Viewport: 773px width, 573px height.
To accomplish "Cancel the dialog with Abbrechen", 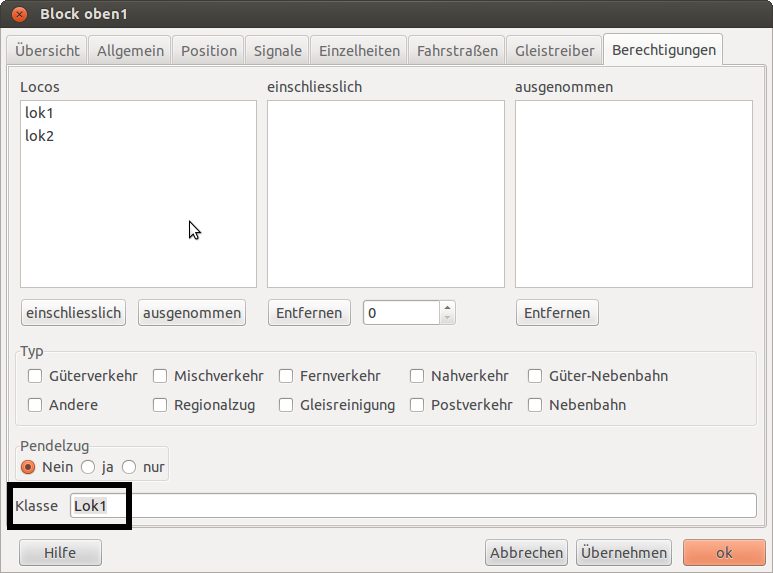I will pos(527,553).
